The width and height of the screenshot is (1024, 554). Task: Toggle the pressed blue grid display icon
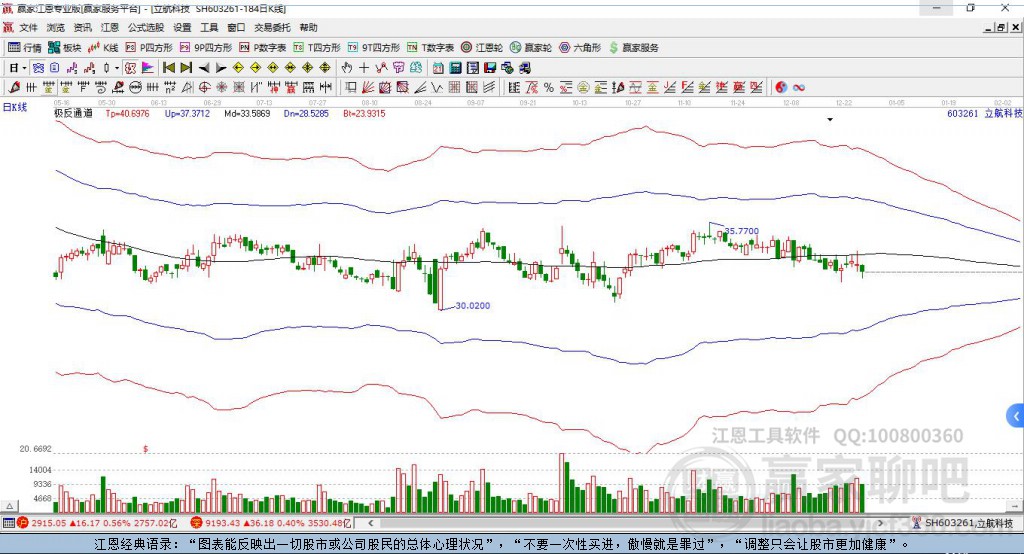coord(38,67)
